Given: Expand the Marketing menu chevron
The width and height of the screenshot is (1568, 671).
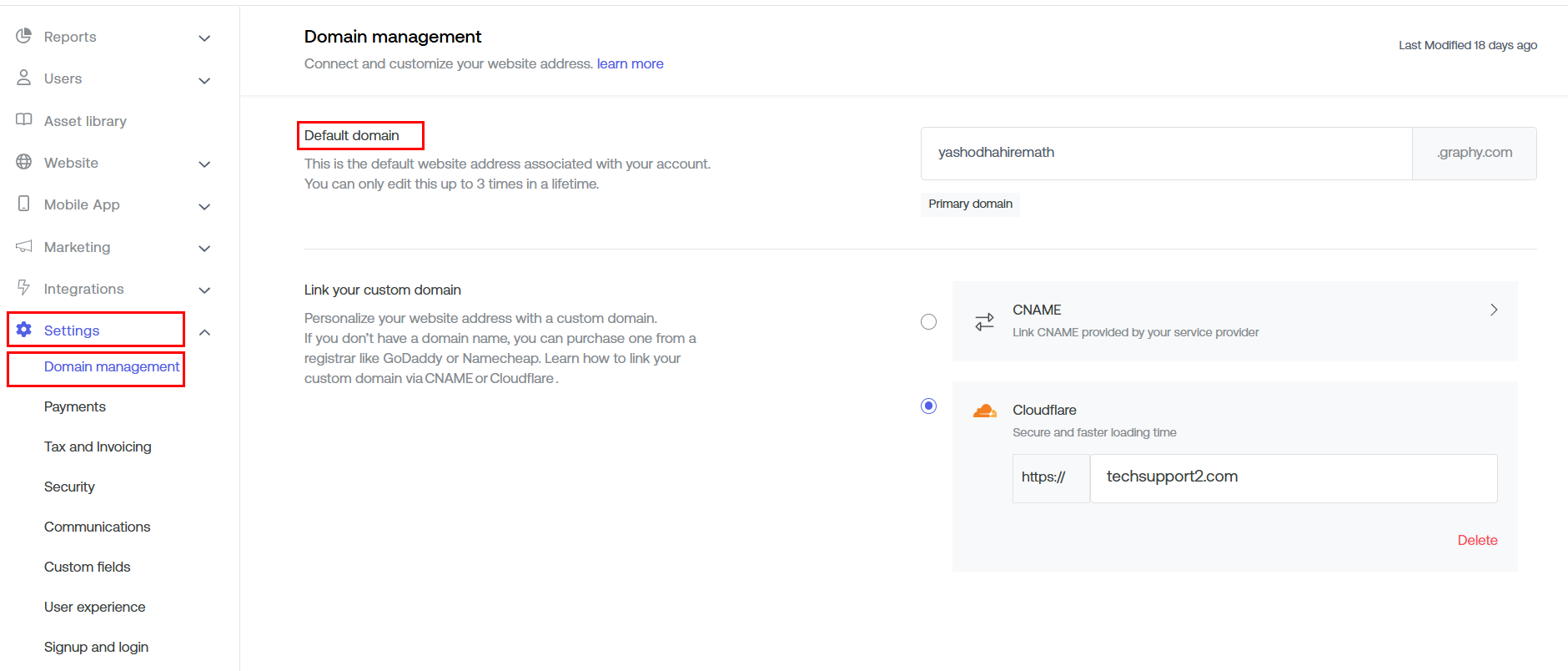Looking at the screenshot, I should click(x=204, y=249).
